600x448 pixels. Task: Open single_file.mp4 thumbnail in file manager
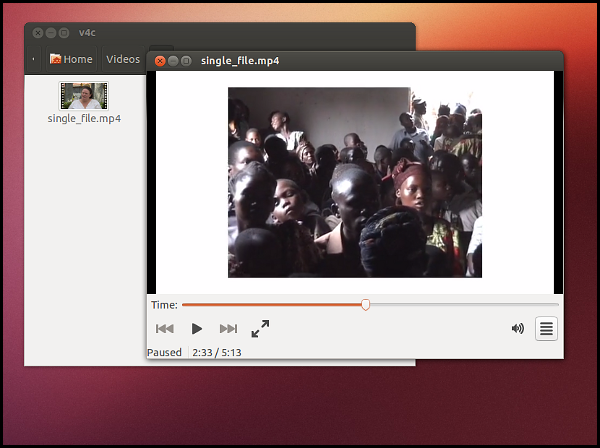pyautogui.click(x=84, y=96)
